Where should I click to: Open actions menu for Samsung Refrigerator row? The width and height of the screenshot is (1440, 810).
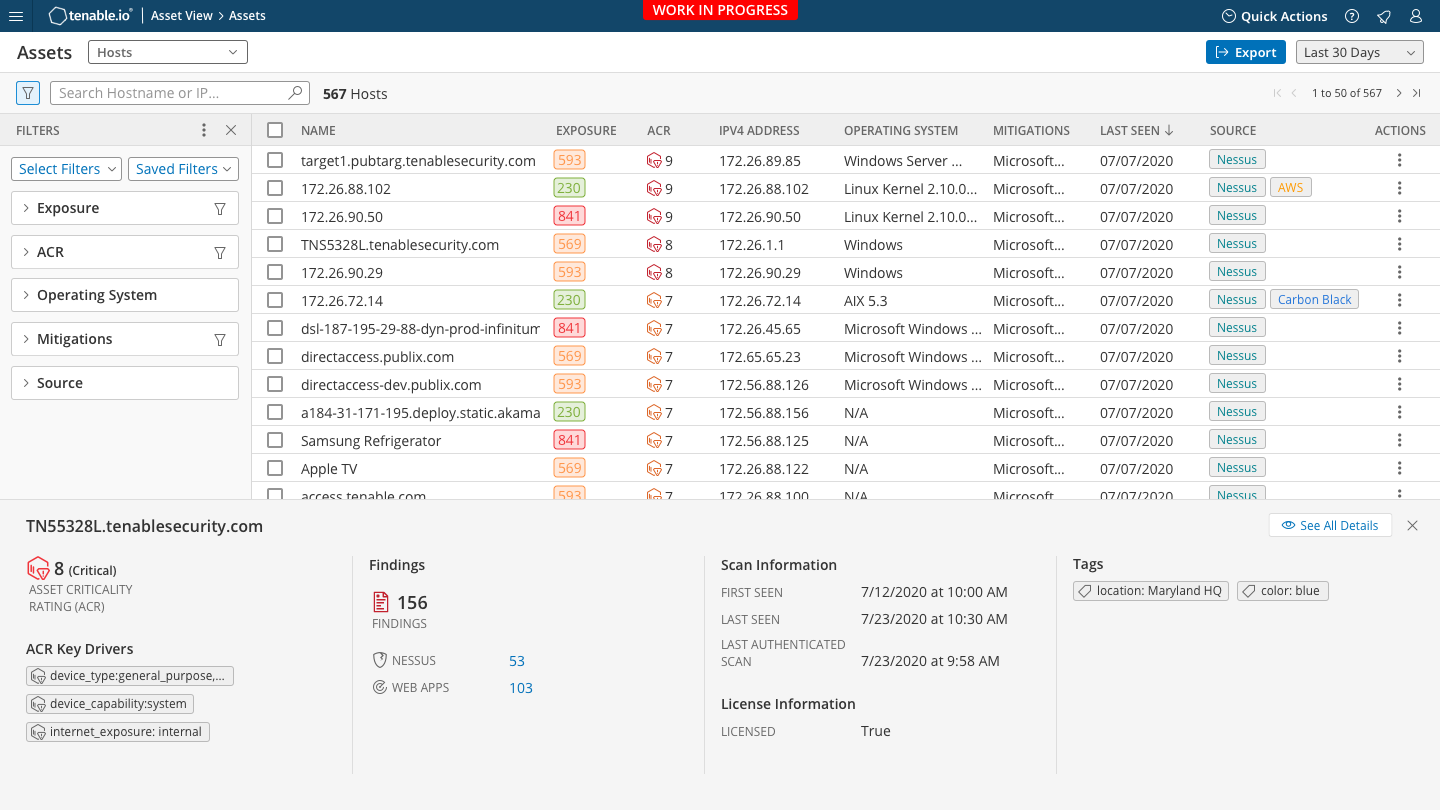coord(1400,440)
